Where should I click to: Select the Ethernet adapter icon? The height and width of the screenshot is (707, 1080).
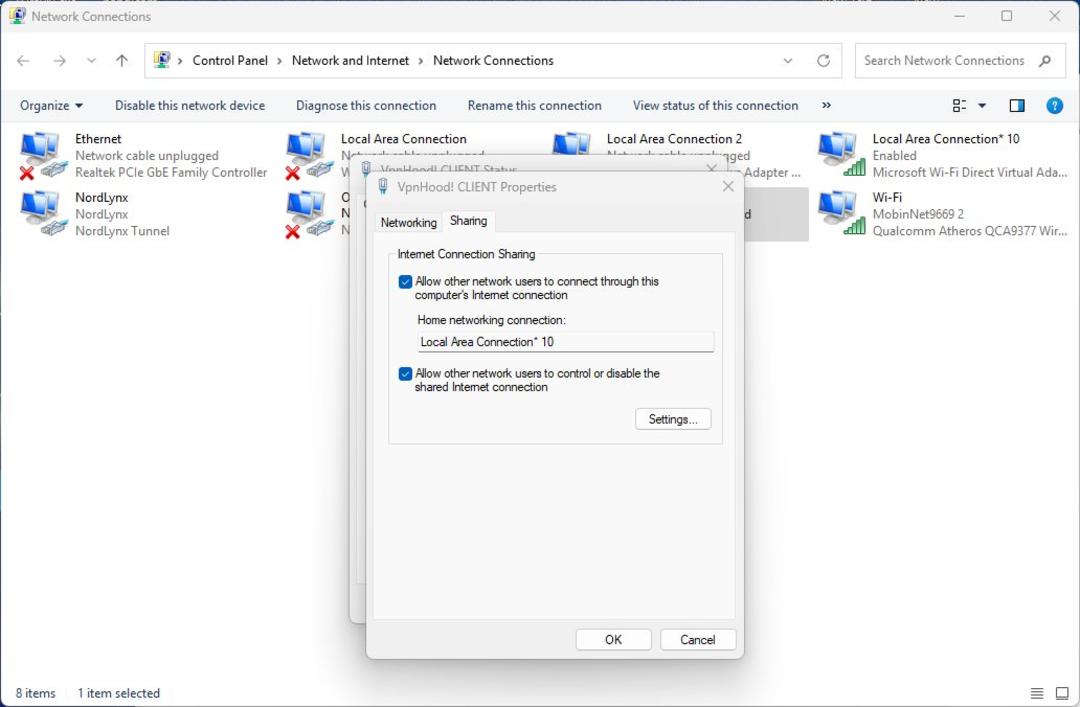tap(43, 156)
